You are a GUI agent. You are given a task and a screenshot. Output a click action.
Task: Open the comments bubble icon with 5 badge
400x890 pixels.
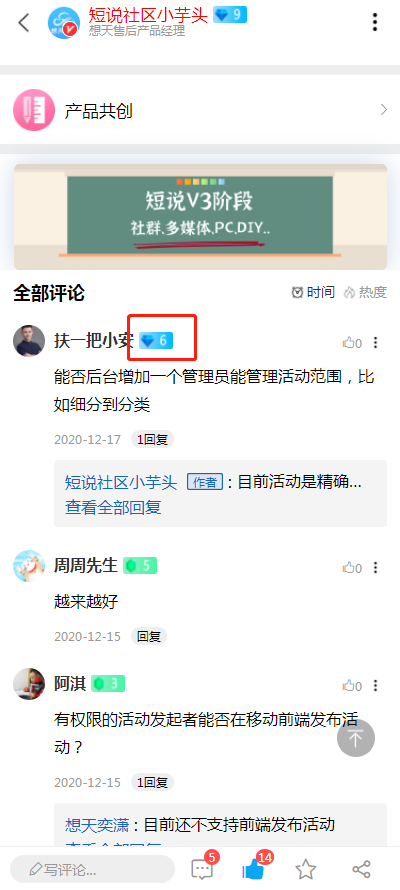pyautogui.click(x=204, y=868)
